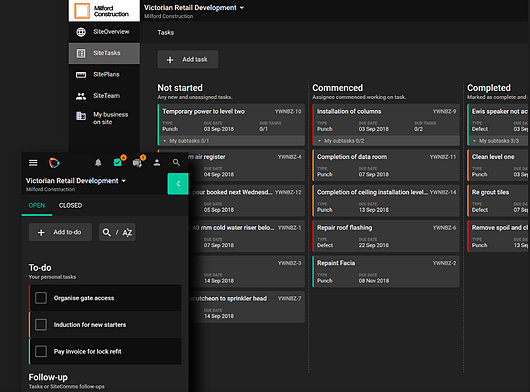Open the Remove spoil task card

coord(498,236)
